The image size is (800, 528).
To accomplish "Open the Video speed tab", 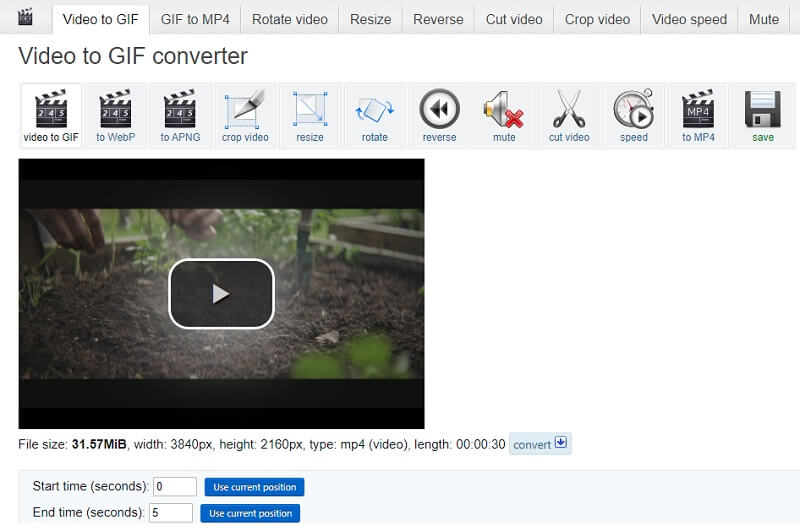I will click(x=689, y=19).
